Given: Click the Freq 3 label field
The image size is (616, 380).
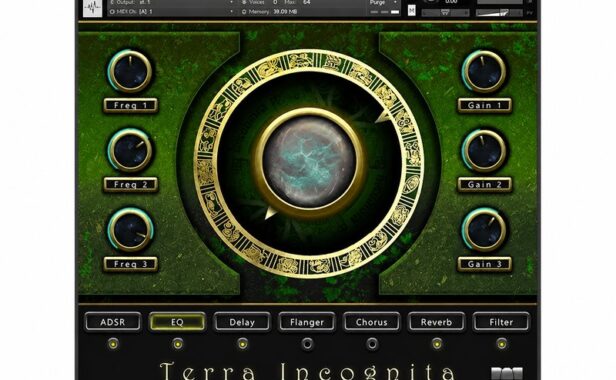Looking at the screenshot, I should coord(130,264).
